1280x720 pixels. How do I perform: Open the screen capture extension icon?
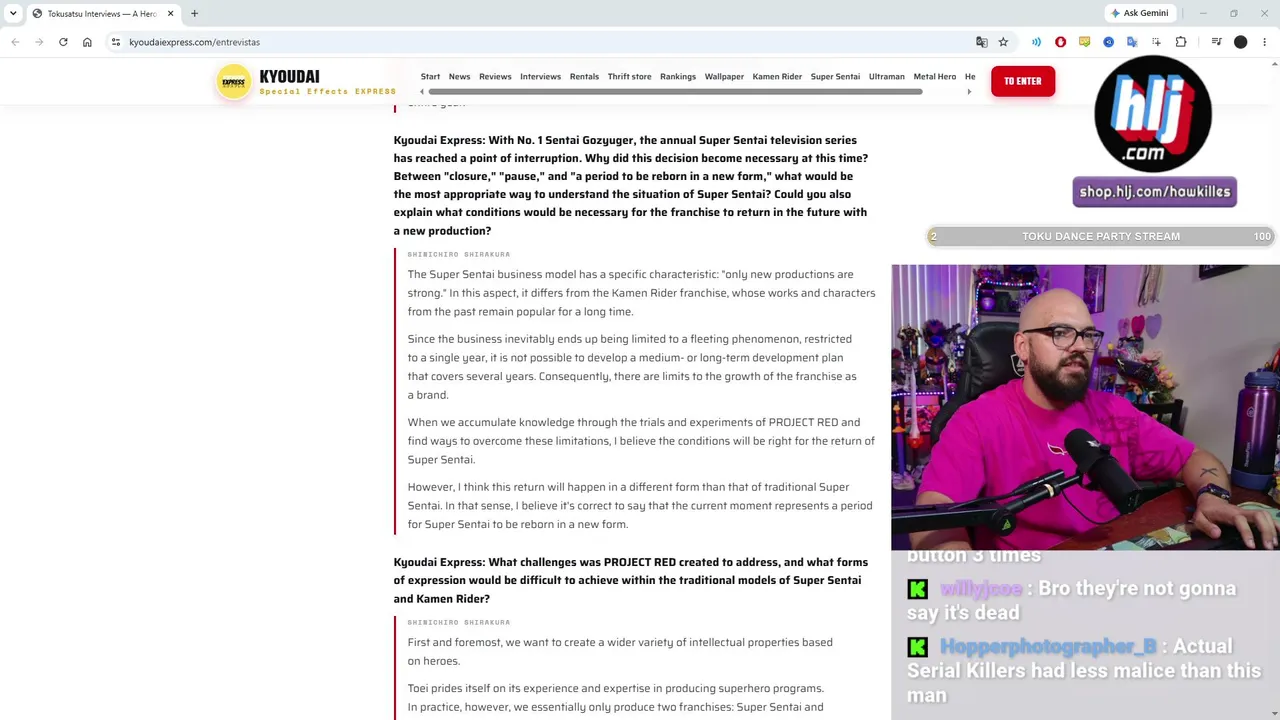pos(1156,42)
